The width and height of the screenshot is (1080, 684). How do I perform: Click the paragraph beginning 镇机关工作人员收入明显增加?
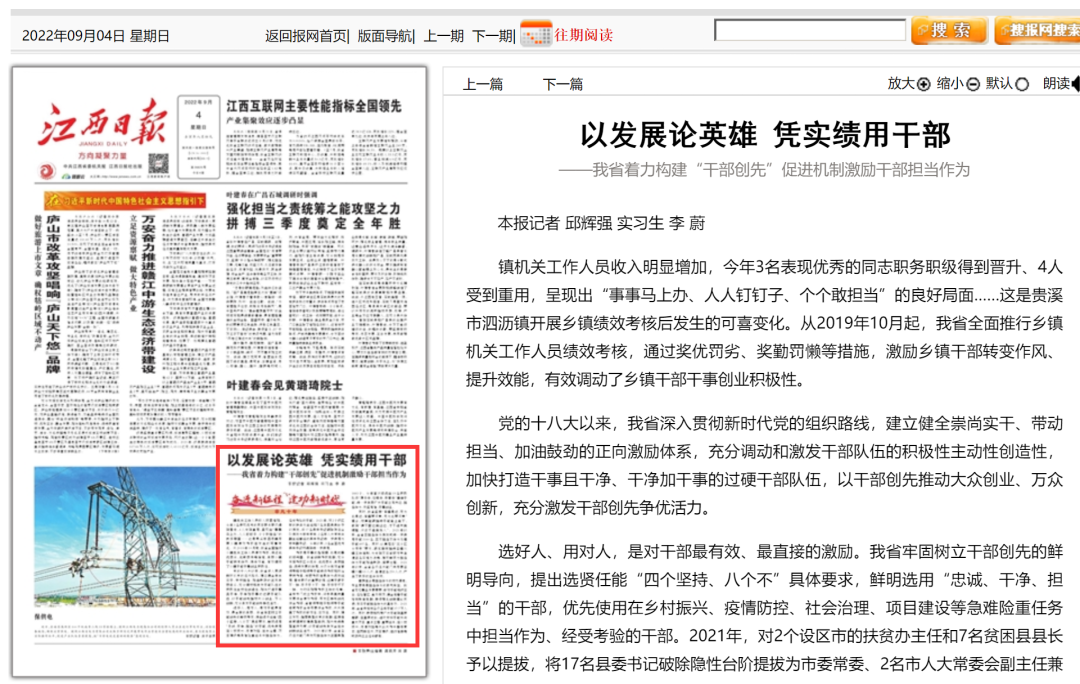[x=765, y=323]
